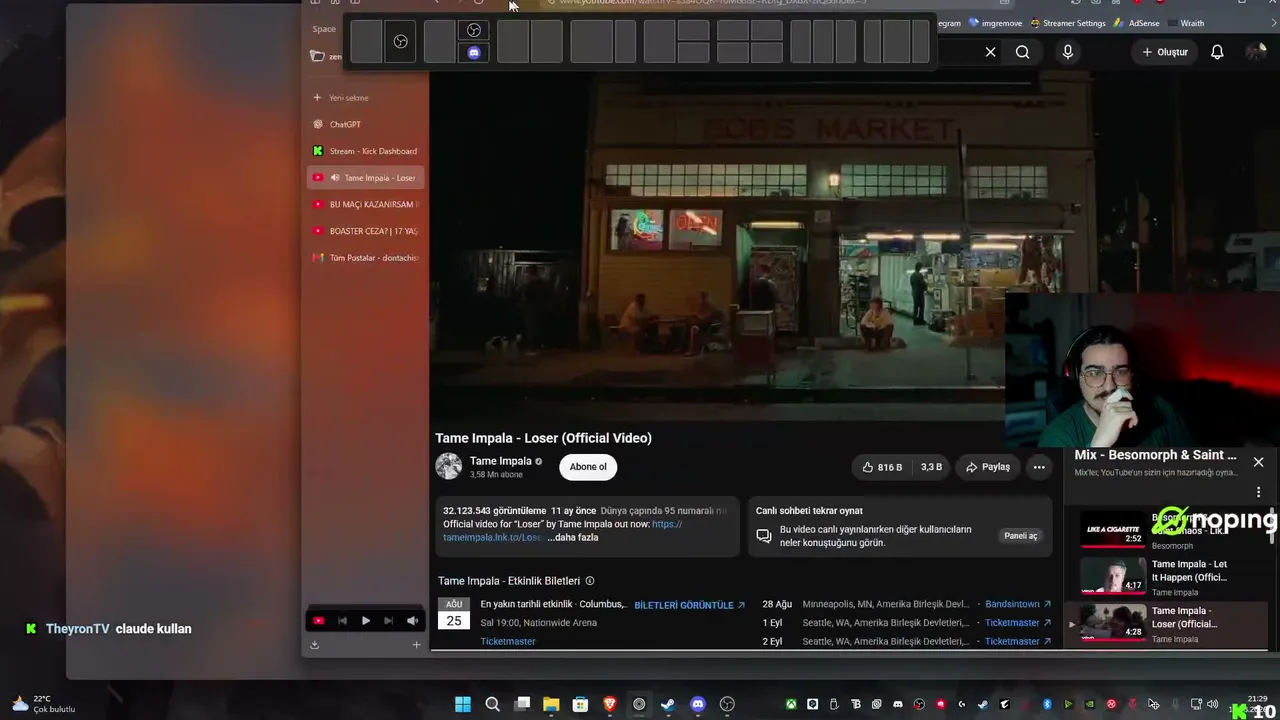
Task: Click the Xbox icon in system tray
Action: click(791, 704)
